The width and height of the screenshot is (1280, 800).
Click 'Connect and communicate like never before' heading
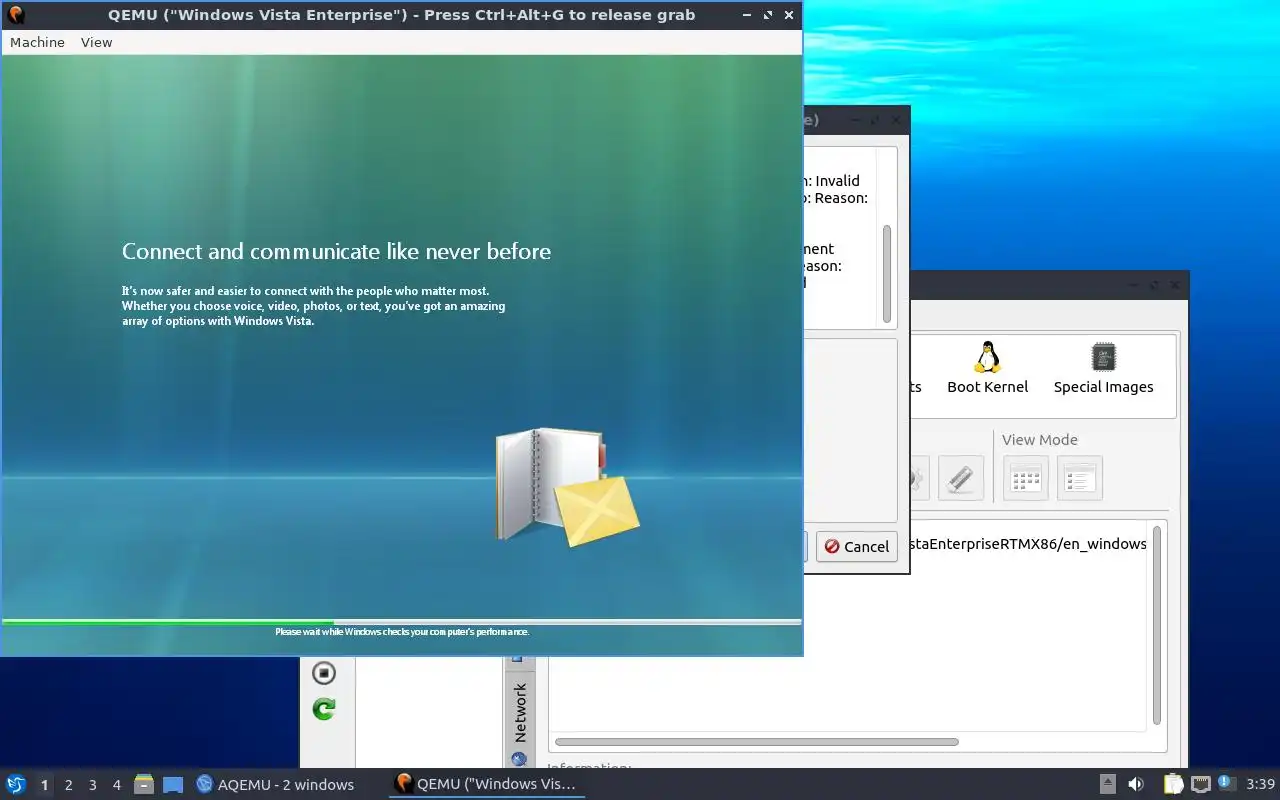(x=336, y=251)
